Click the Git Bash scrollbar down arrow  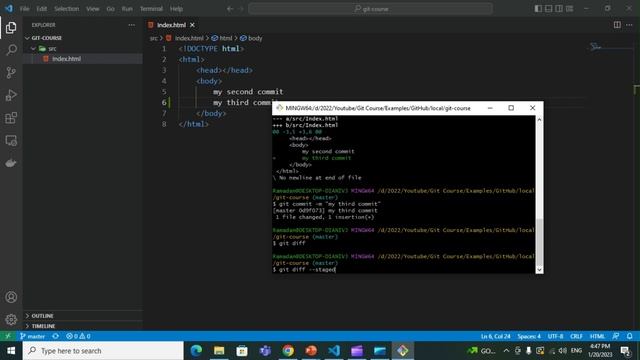(x=539, y=269)
